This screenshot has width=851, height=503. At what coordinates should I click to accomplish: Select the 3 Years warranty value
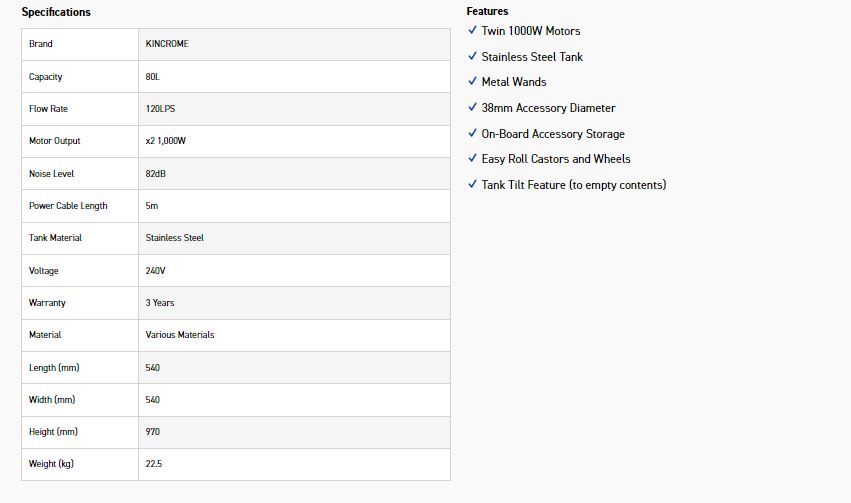[160, 303]
